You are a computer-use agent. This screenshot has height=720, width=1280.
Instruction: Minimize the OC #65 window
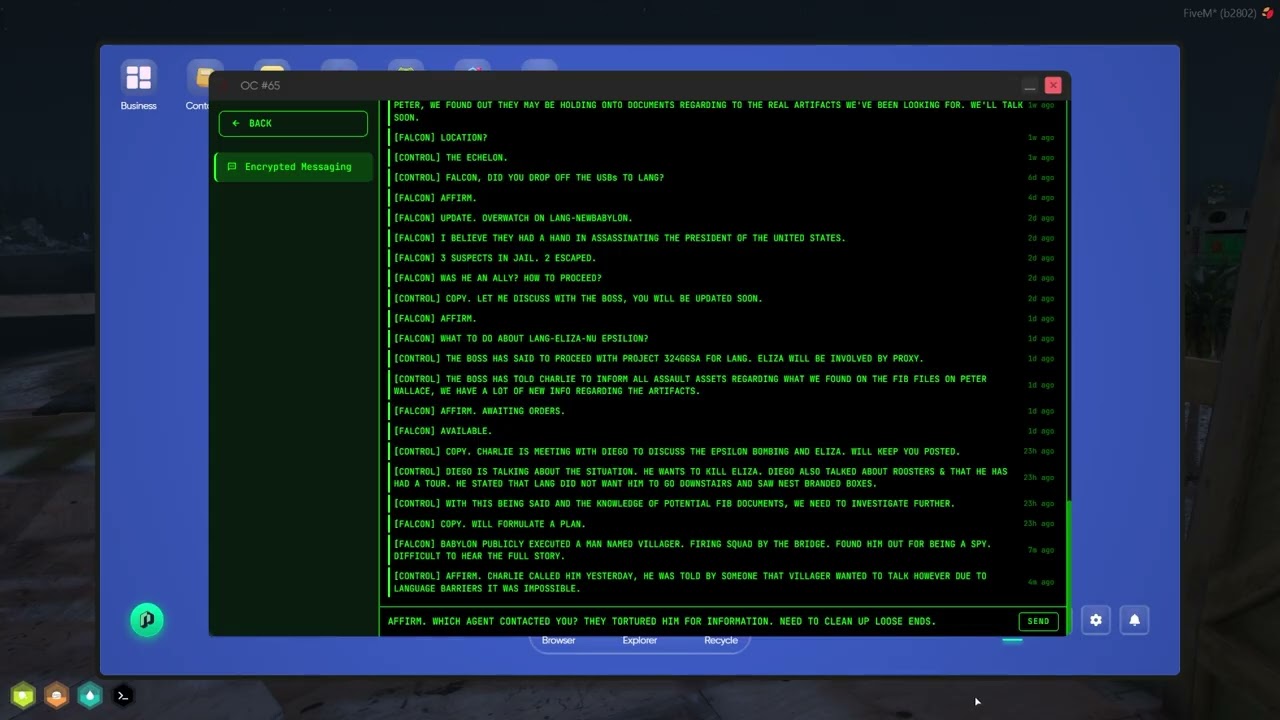tap(1030, 86)
